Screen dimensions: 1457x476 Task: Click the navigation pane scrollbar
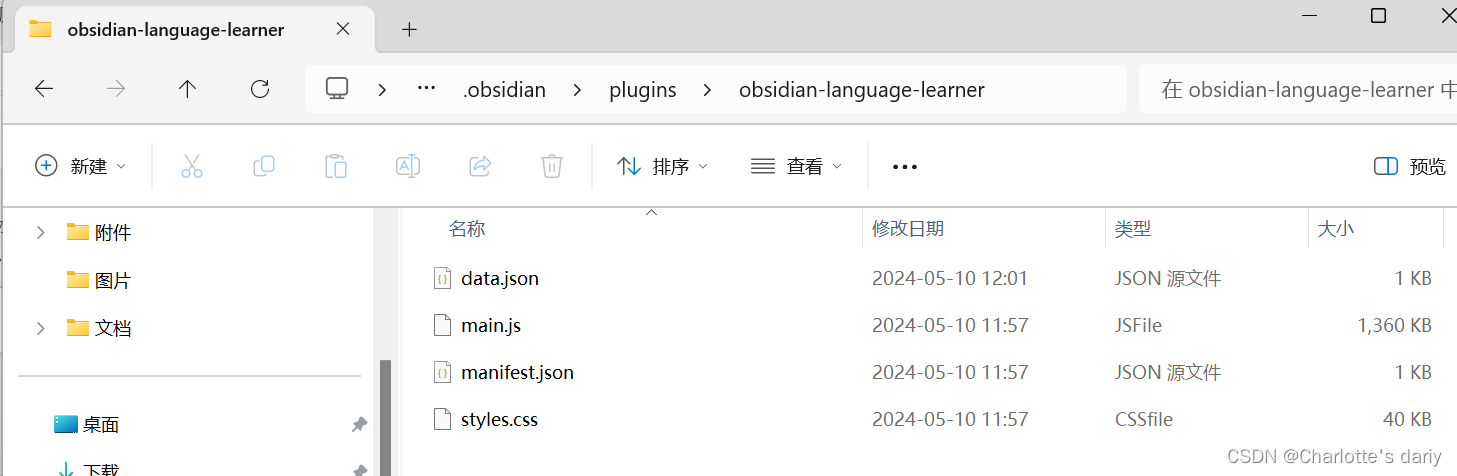385,418
